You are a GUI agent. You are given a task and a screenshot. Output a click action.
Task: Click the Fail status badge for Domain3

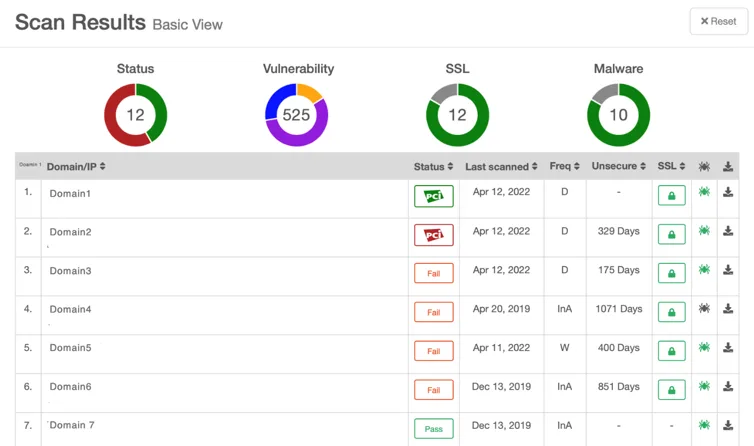pos(433,273)
